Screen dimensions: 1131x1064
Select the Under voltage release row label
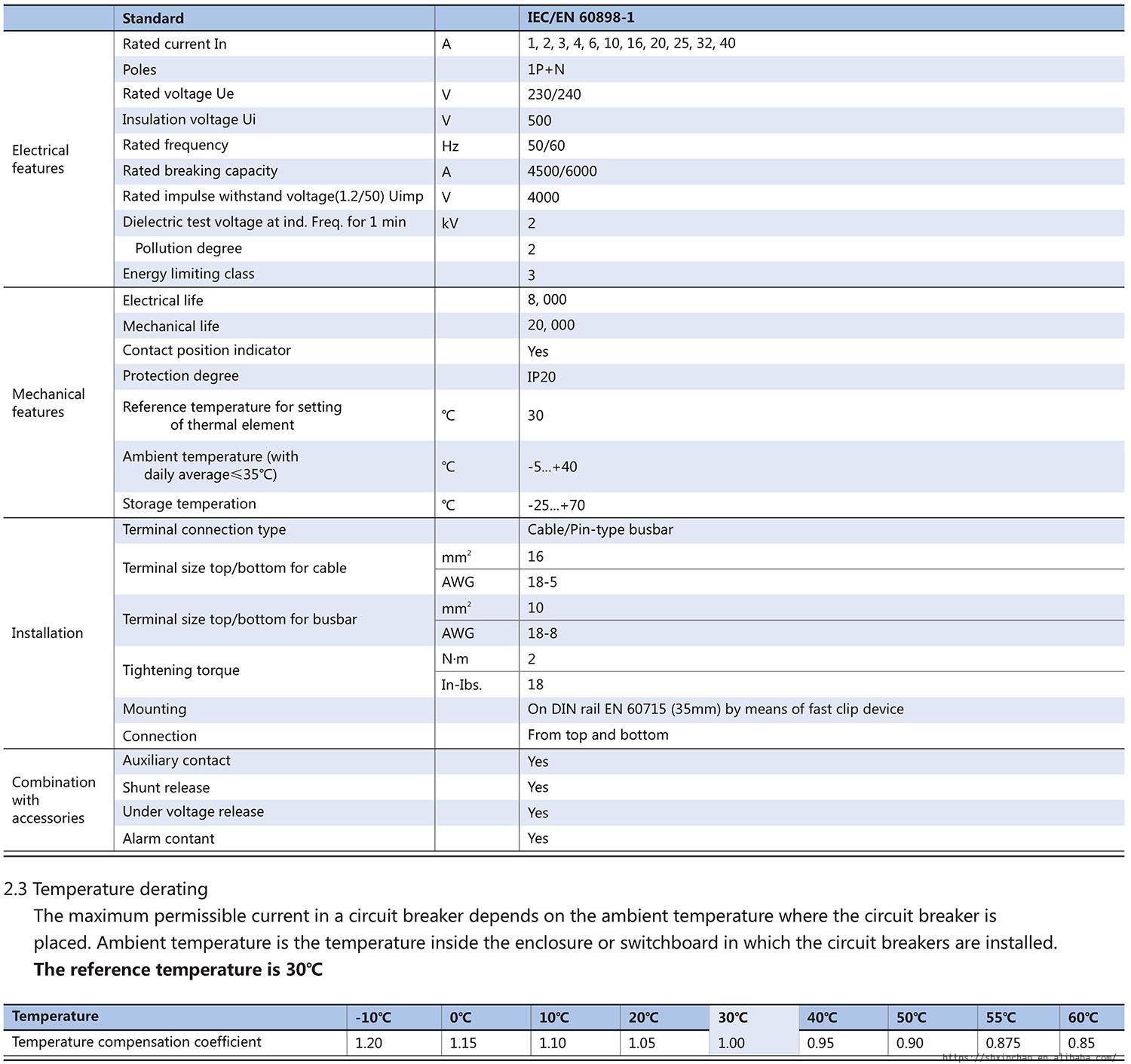click(193, 812)
